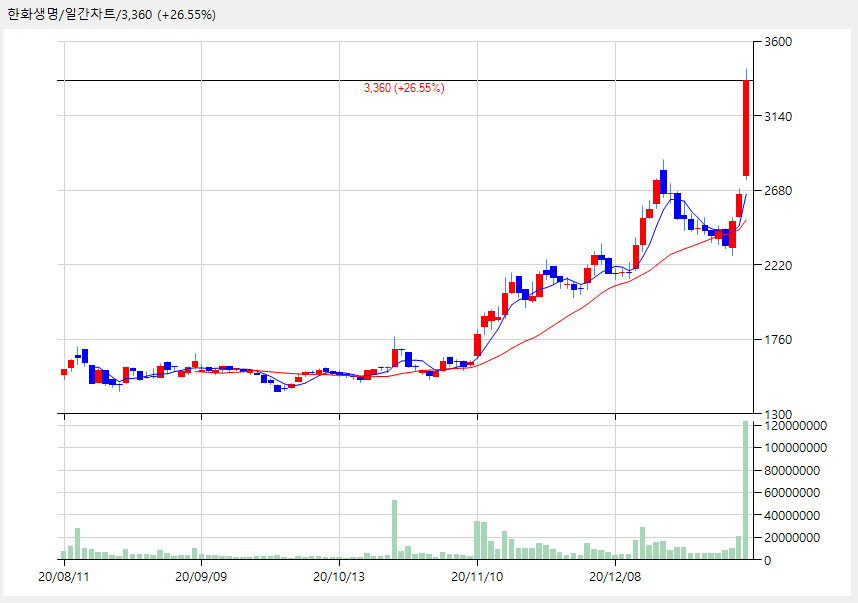Click the red price label 3,360 (+26.55%)
Image resolution: width=858 pixels, height=603 pixels.
(404, 88)
